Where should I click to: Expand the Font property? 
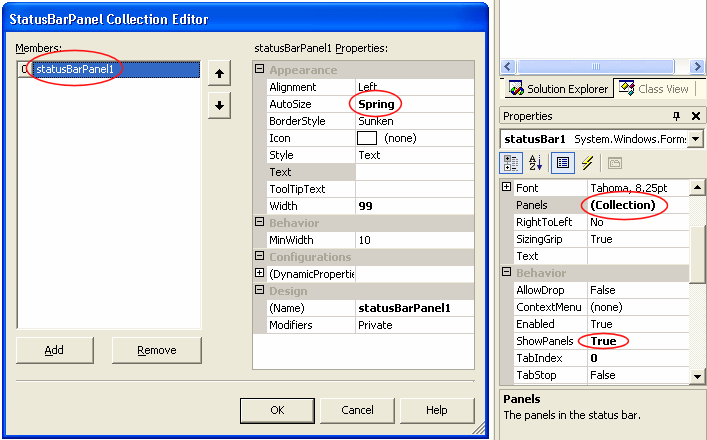pos(506,188)
